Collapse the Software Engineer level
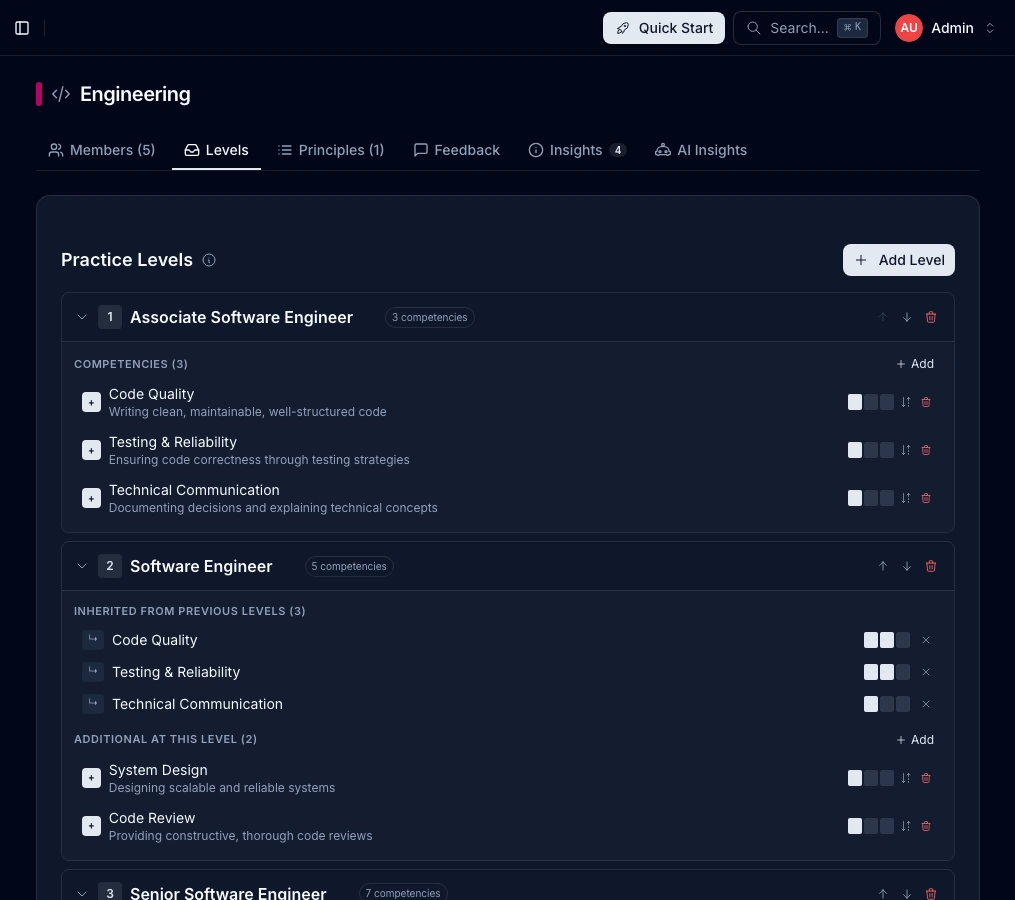Image resolution: width=1015 pixels, height=900 pixels. click(x=82, y=567)
